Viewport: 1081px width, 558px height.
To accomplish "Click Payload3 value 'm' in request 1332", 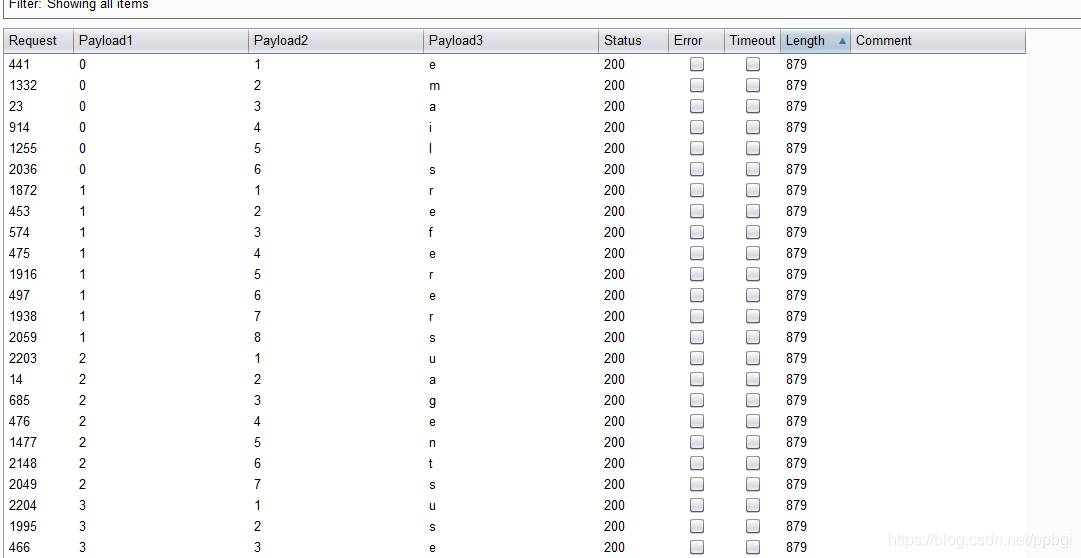I will 434,86.
